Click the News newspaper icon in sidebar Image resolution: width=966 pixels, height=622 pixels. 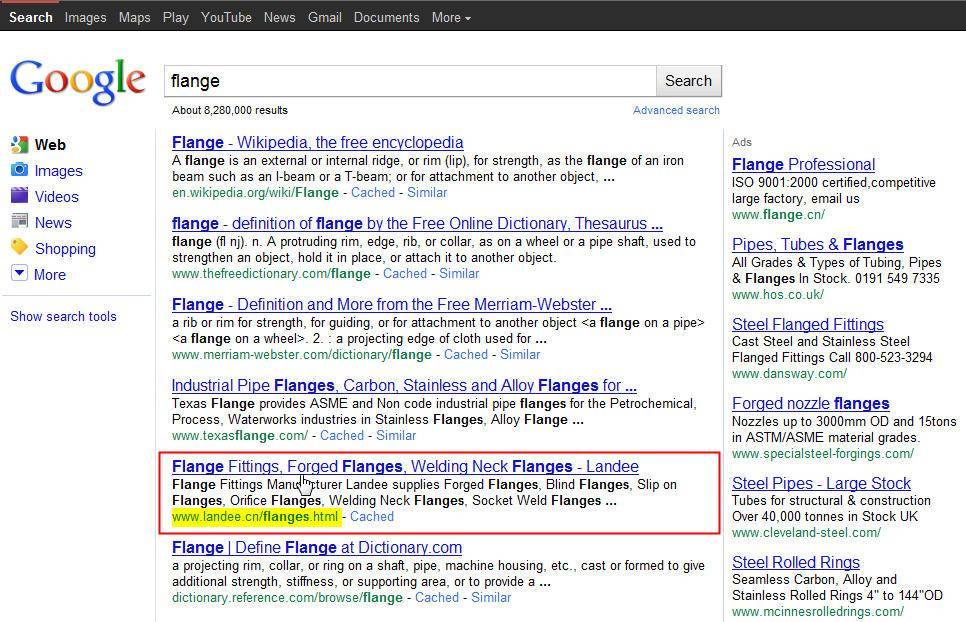click(19, 221)
